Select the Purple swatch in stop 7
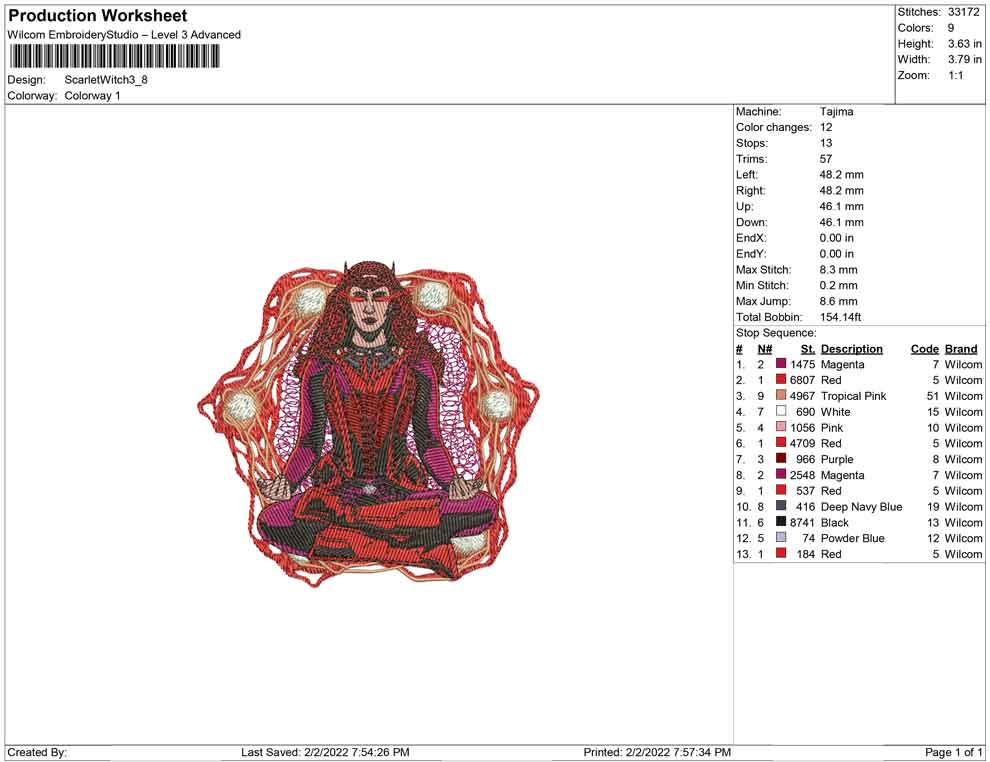The height and width of the screenshot is (762, 990). [781, 458]
